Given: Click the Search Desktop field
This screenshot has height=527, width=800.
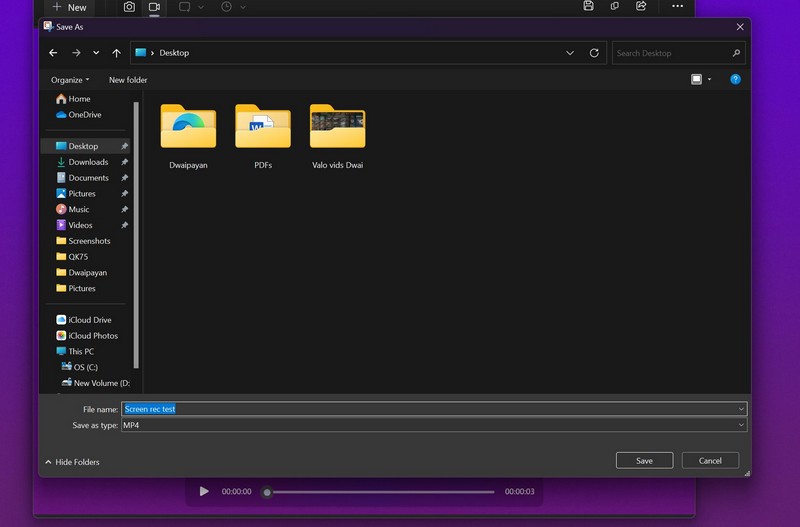Looking at the screenshot, I should [x=672, y=53].
